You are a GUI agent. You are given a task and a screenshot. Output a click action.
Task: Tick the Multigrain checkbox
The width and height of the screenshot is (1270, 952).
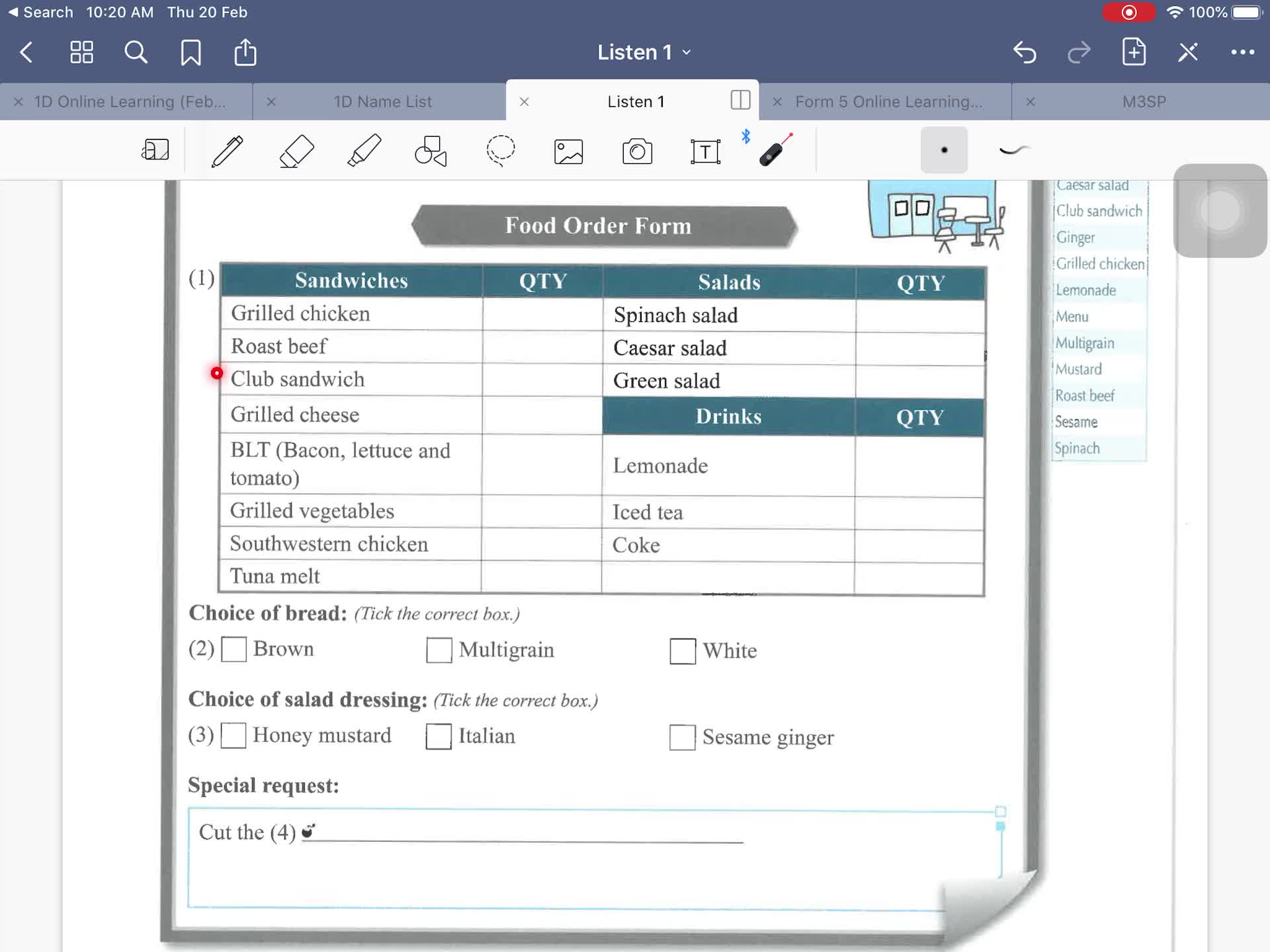pos(439,650)
